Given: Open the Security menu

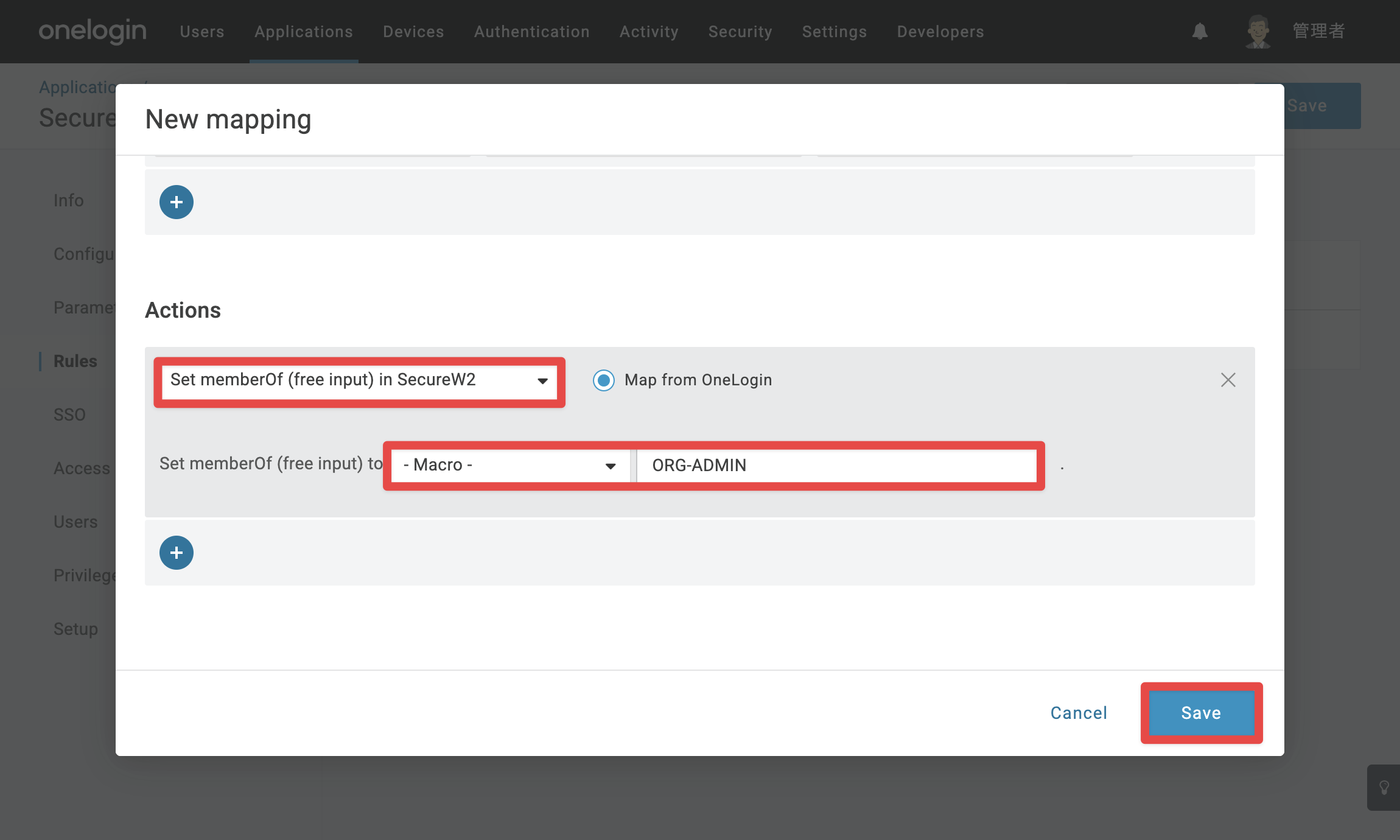Looking at the screenshot, I should [x=740, y=32].
